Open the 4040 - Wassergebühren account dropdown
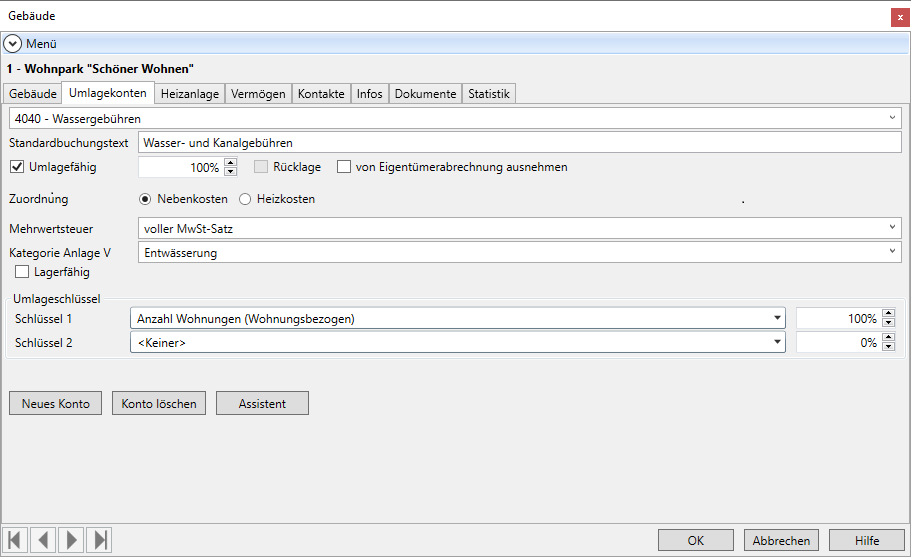This screenshot has width=911, height=557. [891, 119]
